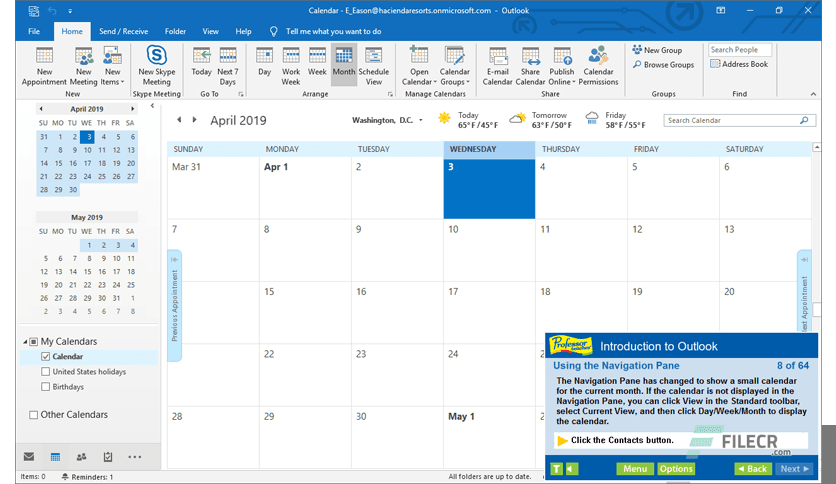Click Browse Groups

[663, 64]
